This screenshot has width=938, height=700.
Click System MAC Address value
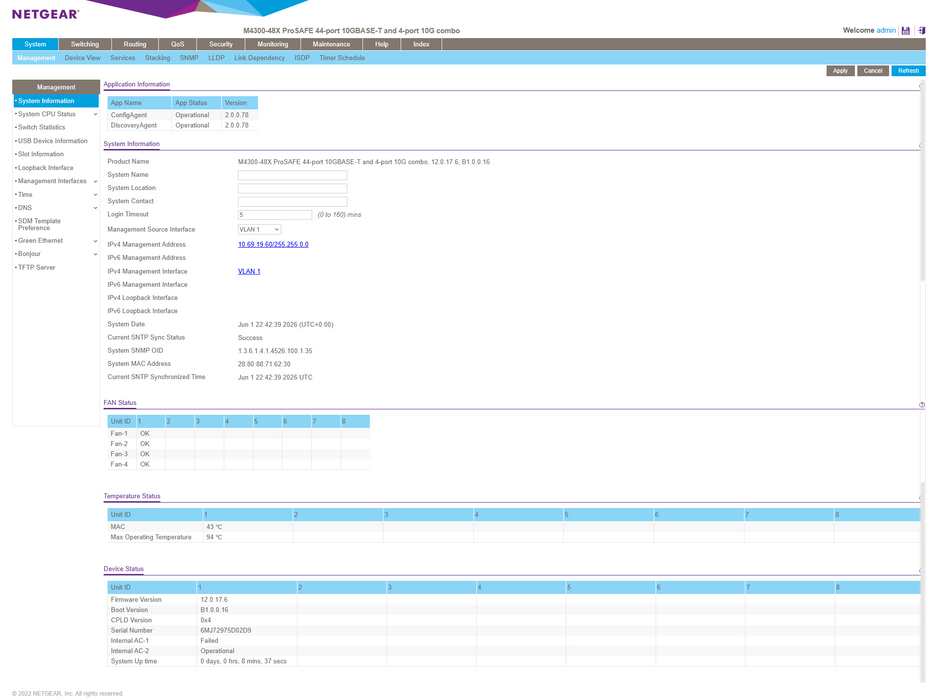tap(264, 364)
